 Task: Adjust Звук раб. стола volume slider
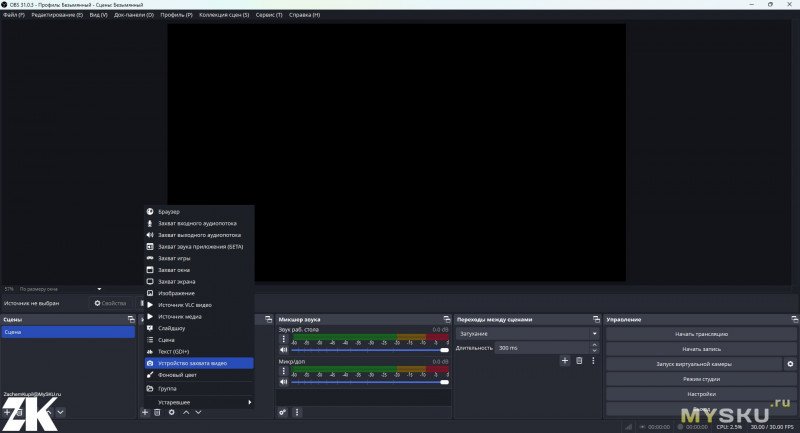click(x=370, y=350)
